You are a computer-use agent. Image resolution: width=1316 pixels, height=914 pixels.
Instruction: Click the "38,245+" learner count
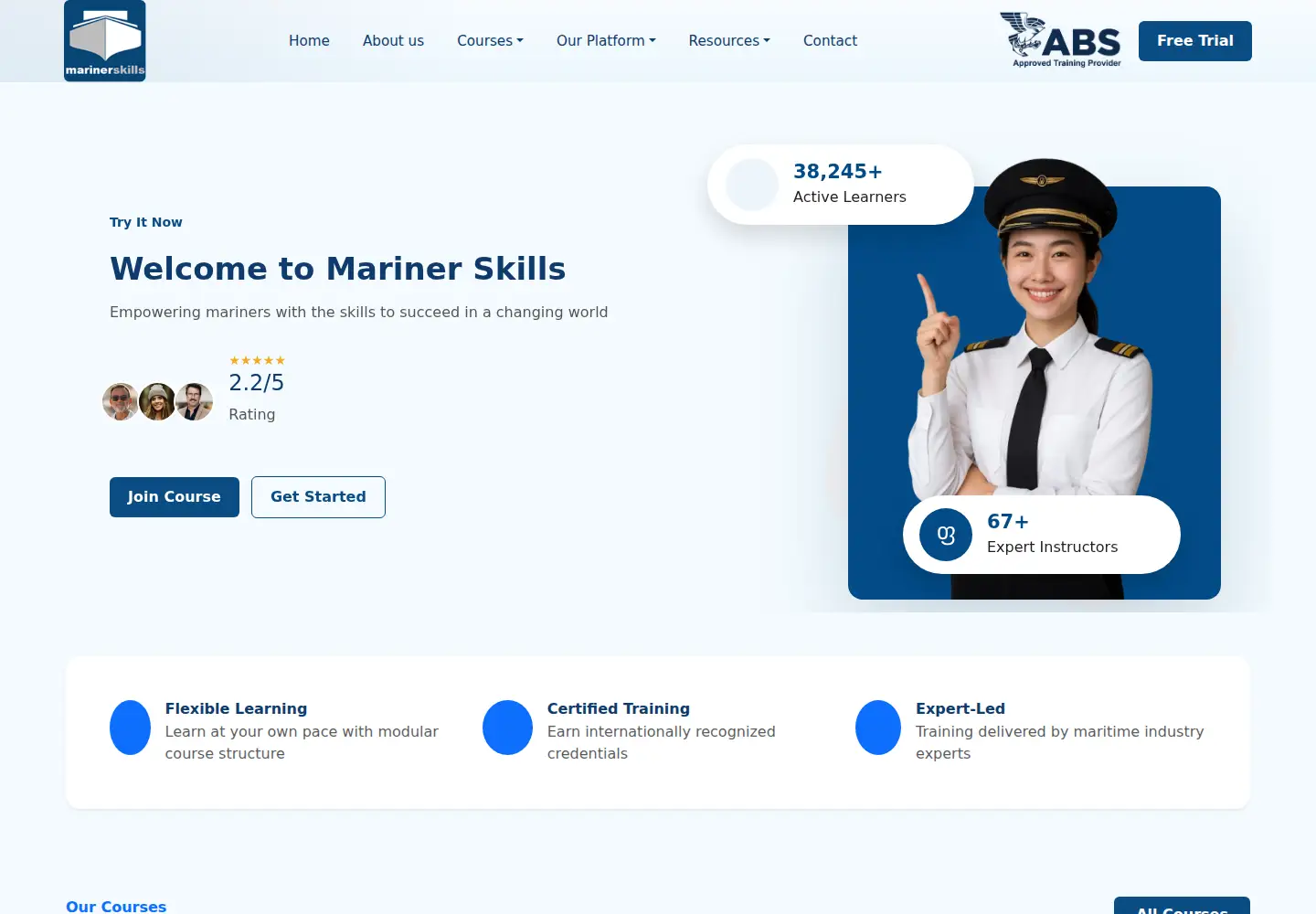pyautogui.click(x=838, y=172)
